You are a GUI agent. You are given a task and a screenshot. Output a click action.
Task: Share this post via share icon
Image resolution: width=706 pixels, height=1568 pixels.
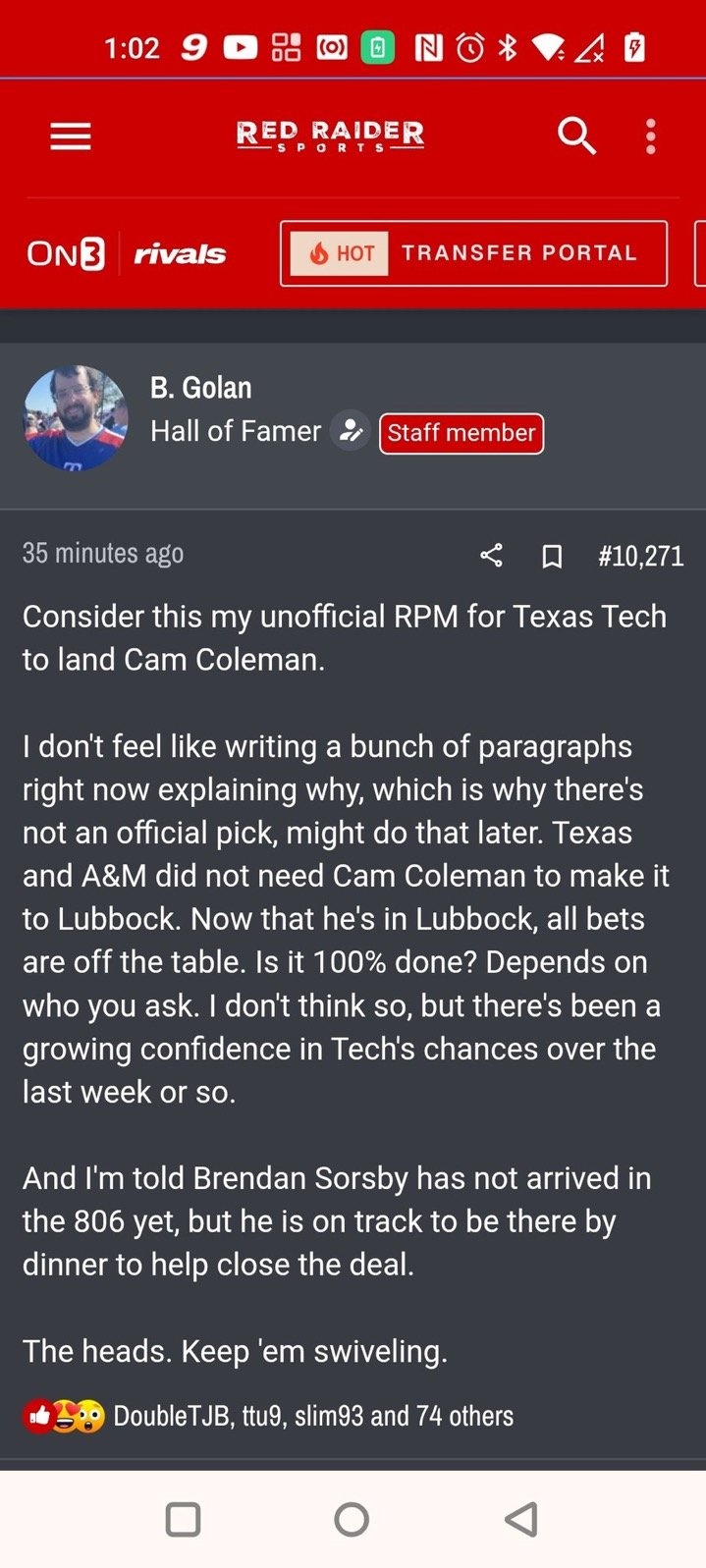coord(491,556)
